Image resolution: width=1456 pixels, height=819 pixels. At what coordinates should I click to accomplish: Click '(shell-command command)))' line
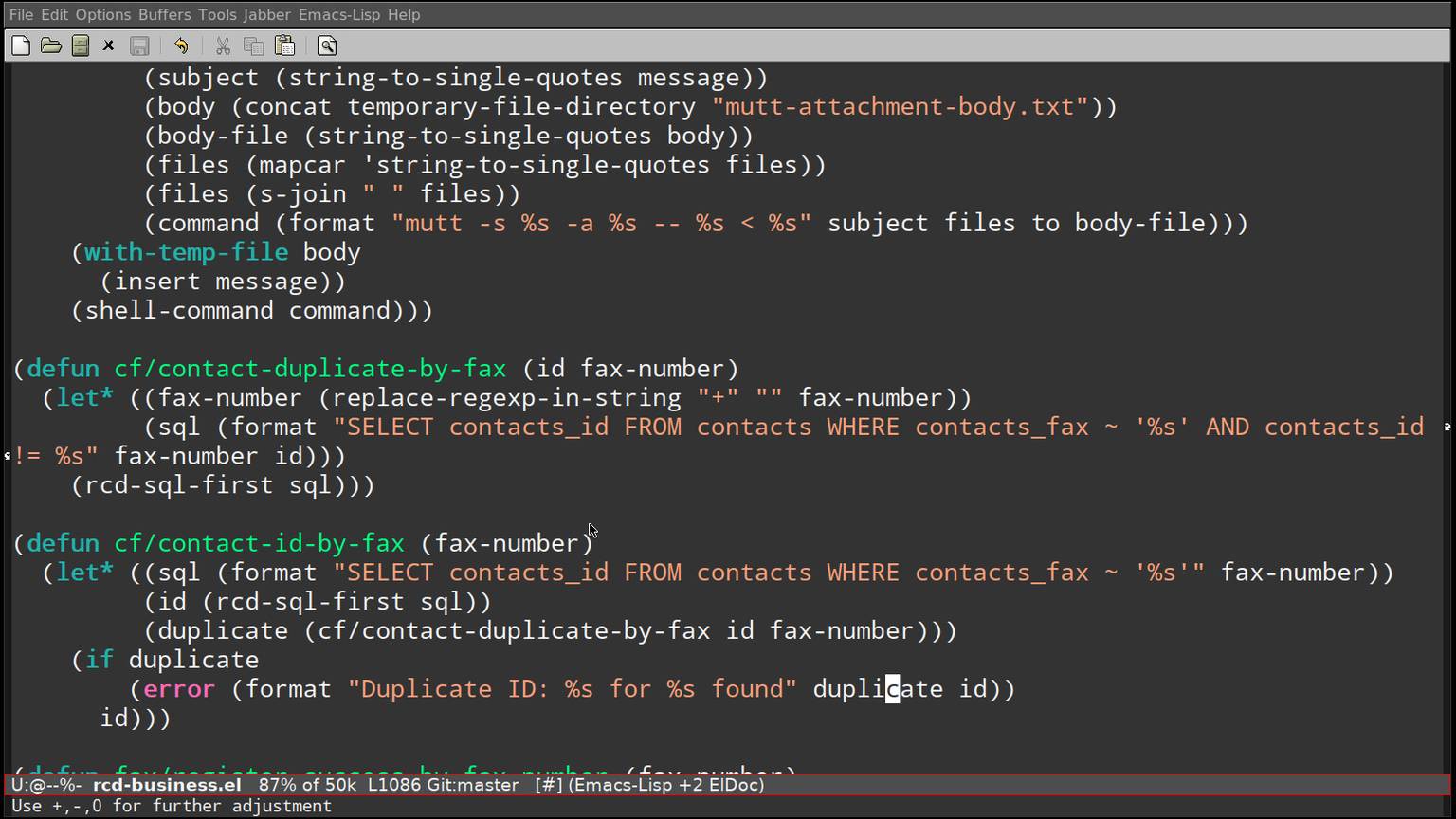(252, 311)
